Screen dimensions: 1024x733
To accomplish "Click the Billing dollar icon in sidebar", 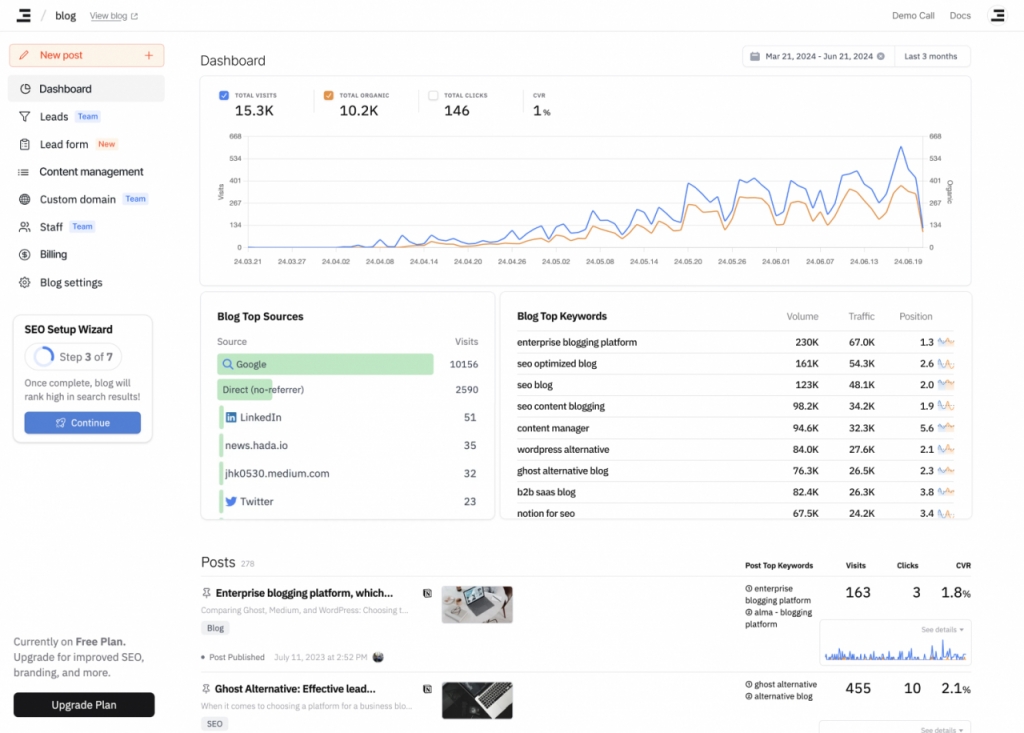I will pos(24,255).
